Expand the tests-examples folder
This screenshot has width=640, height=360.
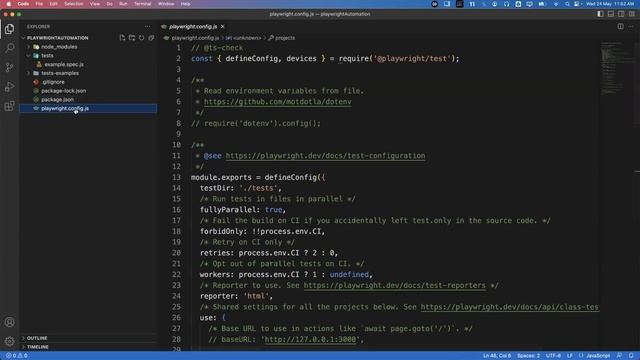click(60, 73)
